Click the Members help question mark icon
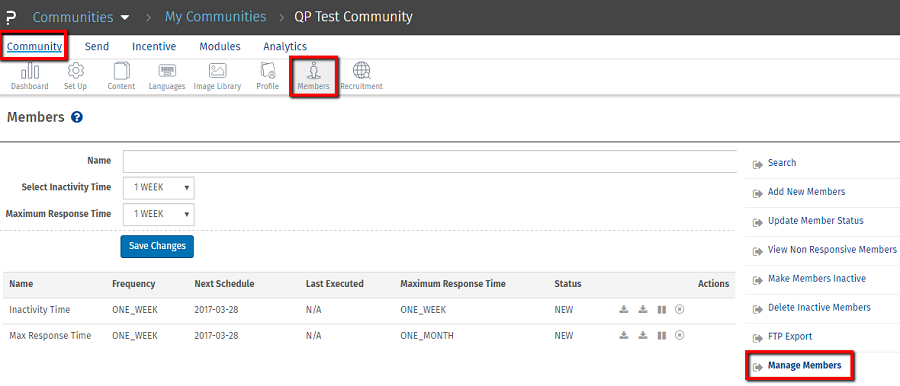This screenshot has height=386, width=900. tap(77, 117)
